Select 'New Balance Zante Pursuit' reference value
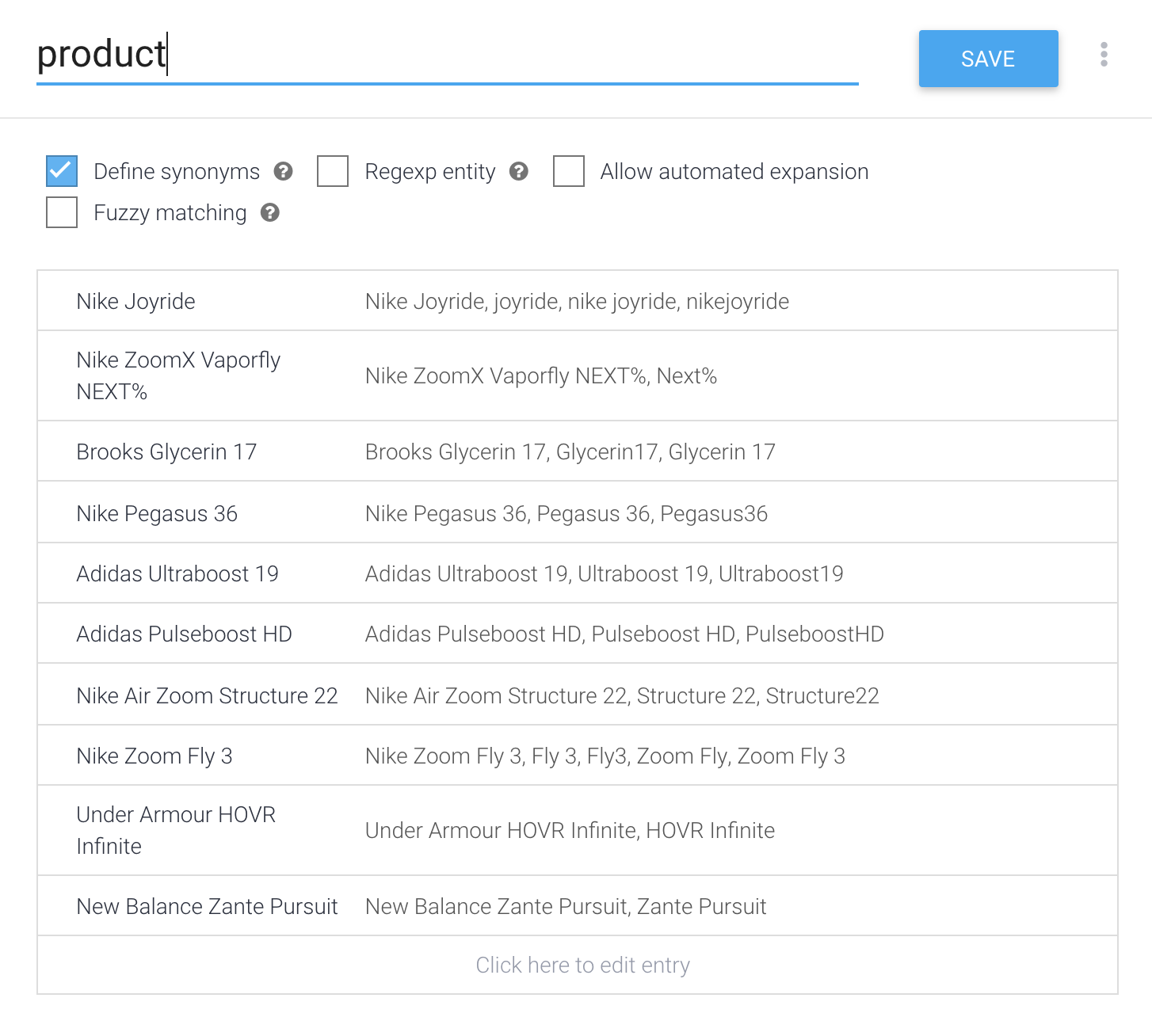 pyautogui.click(x=207, y=906)
